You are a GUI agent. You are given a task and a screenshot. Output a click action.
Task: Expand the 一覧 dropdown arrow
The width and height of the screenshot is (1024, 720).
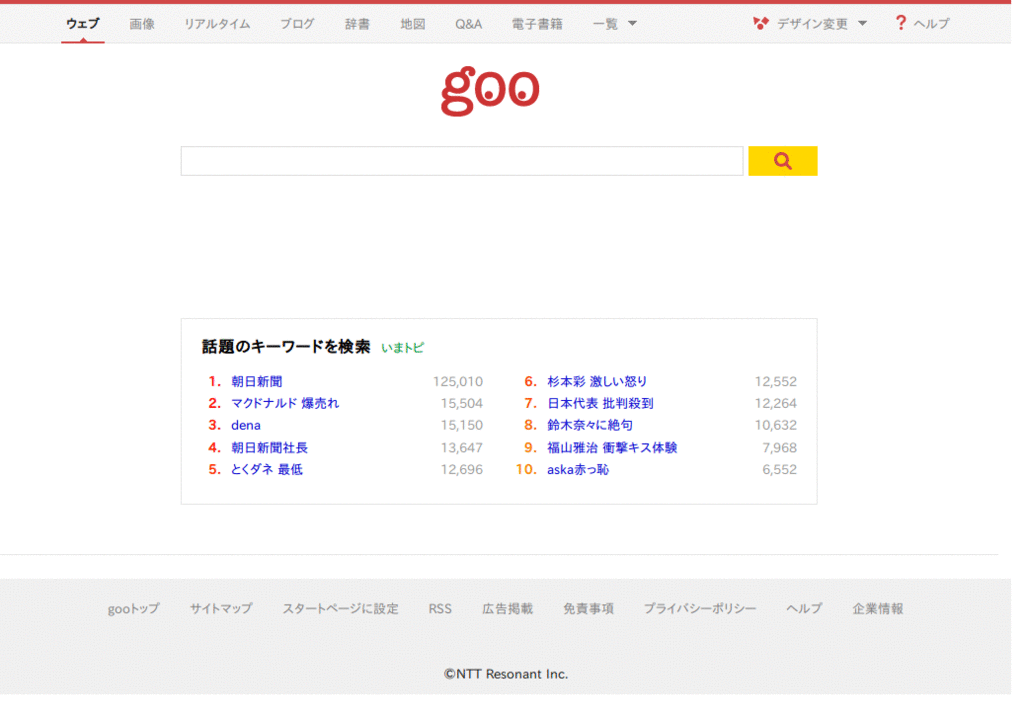point(632,24)
